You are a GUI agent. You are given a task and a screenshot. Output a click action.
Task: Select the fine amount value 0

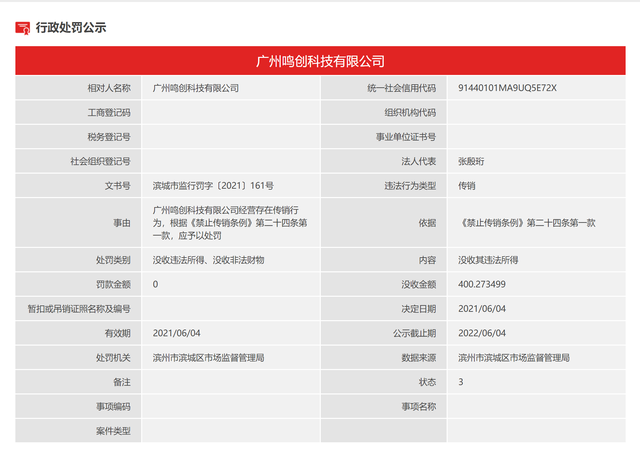[x=156, y=285]
